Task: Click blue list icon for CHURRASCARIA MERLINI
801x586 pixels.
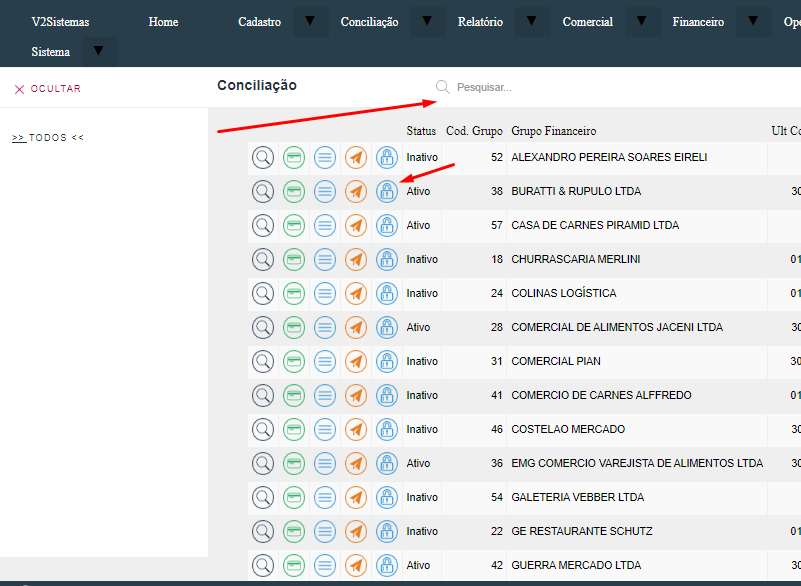Action: pyautogui.click(x=325, y=259)
